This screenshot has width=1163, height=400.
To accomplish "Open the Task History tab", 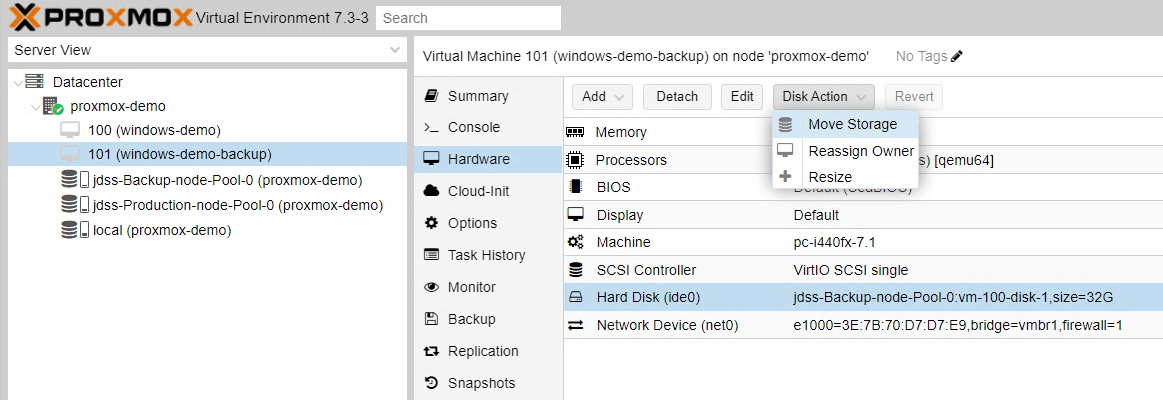I will 488,255.
